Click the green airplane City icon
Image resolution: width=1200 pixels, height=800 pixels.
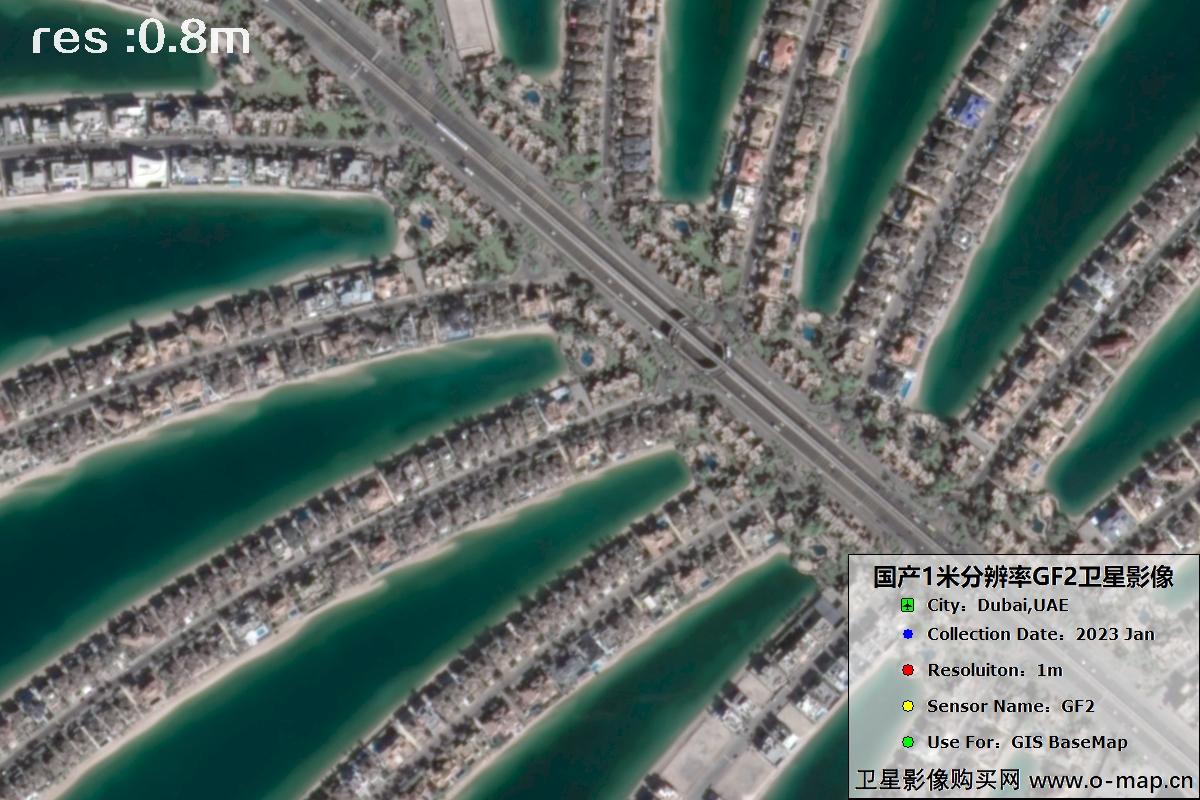tap(907, 605)
